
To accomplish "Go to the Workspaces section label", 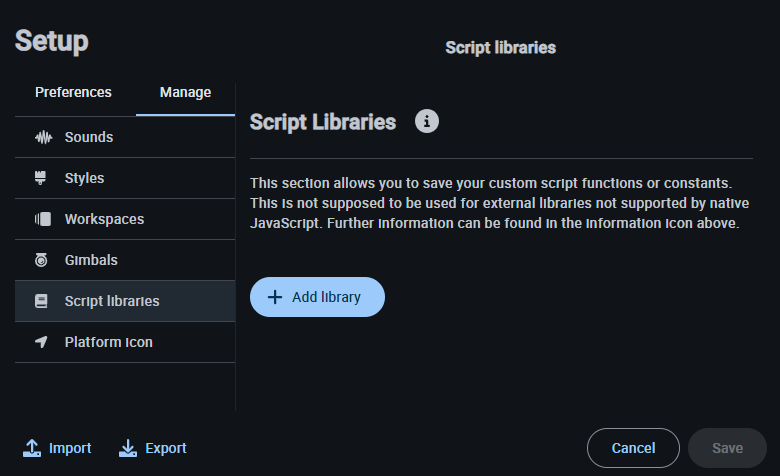I will pyautogui.click(x=104, y=219).
